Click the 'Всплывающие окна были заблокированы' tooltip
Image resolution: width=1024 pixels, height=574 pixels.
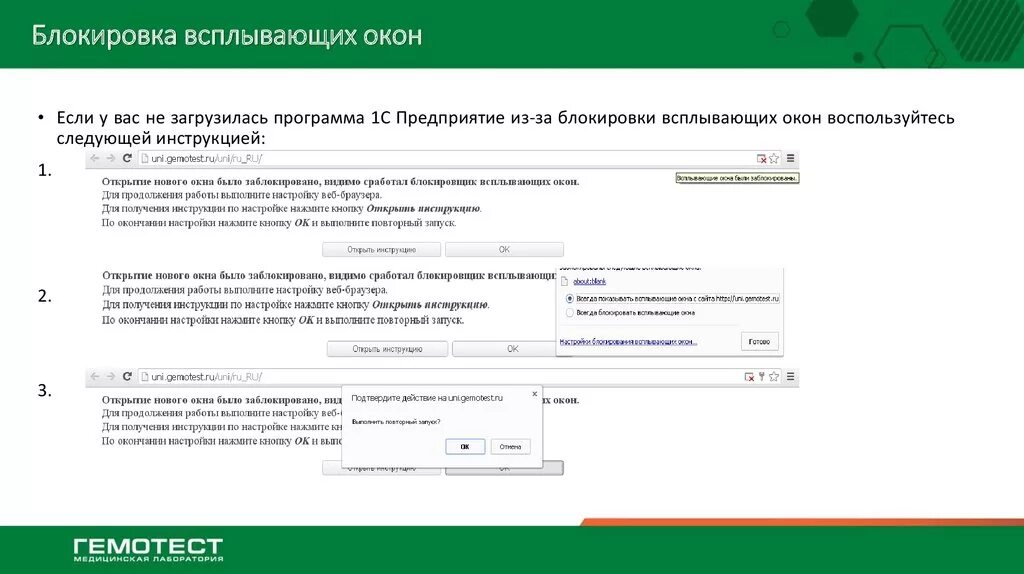[x=737, y=178]
